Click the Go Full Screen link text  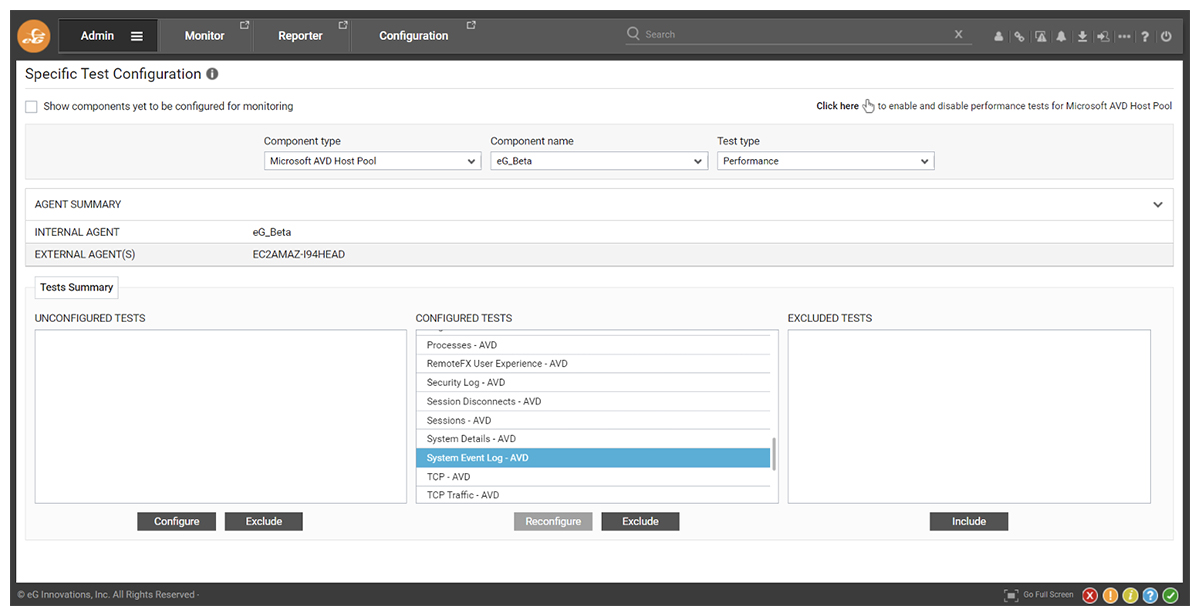point(1048,595)
